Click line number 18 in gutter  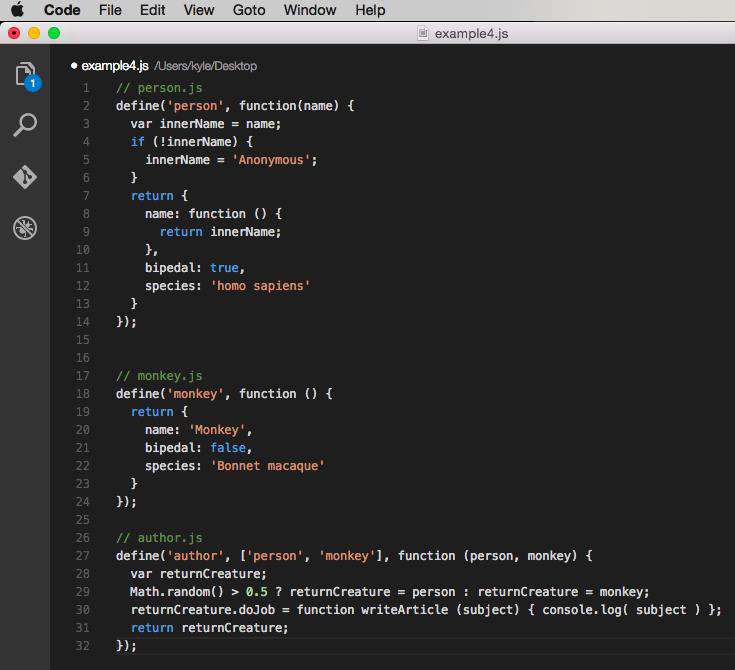pyautogui.click(x=82, y=393)
